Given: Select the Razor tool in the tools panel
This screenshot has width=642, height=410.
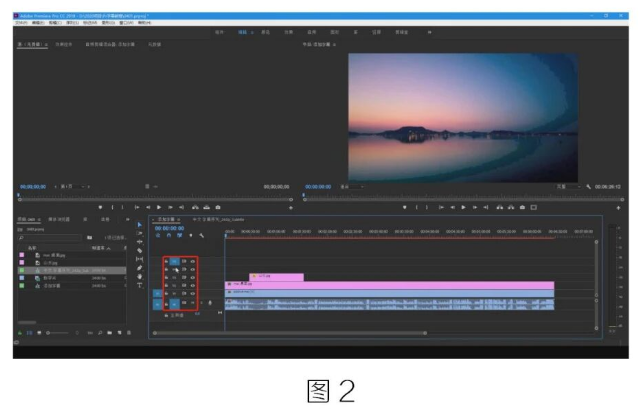Looking at the screenshot, I should (140, 251).
